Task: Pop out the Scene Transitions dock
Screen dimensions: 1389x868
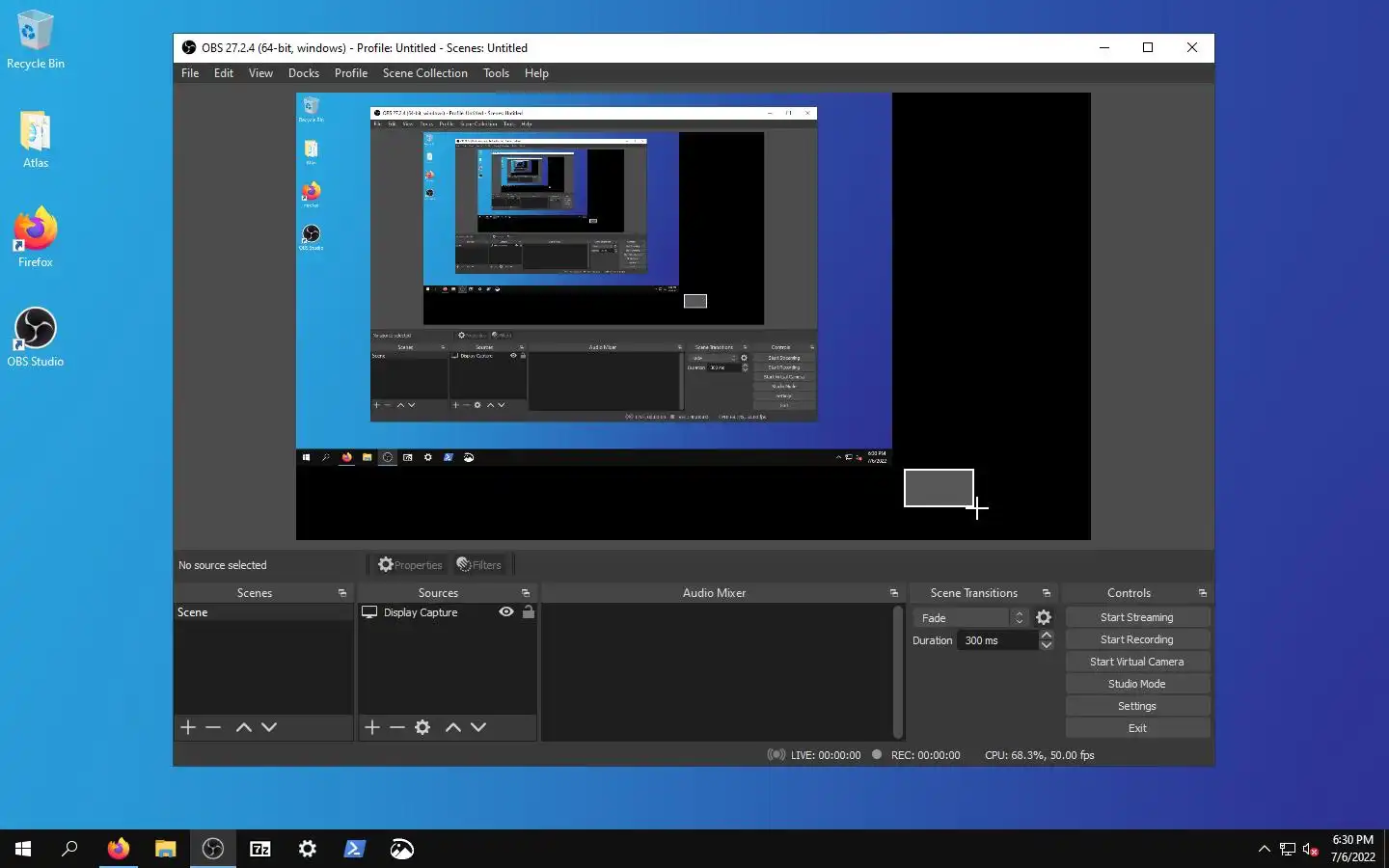Action: pyautogui.click(x=1047, y=593)
